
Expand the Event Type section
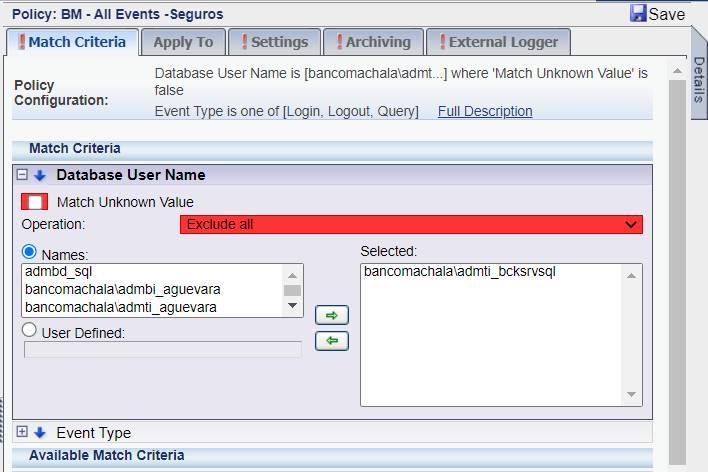coord(22,432)
